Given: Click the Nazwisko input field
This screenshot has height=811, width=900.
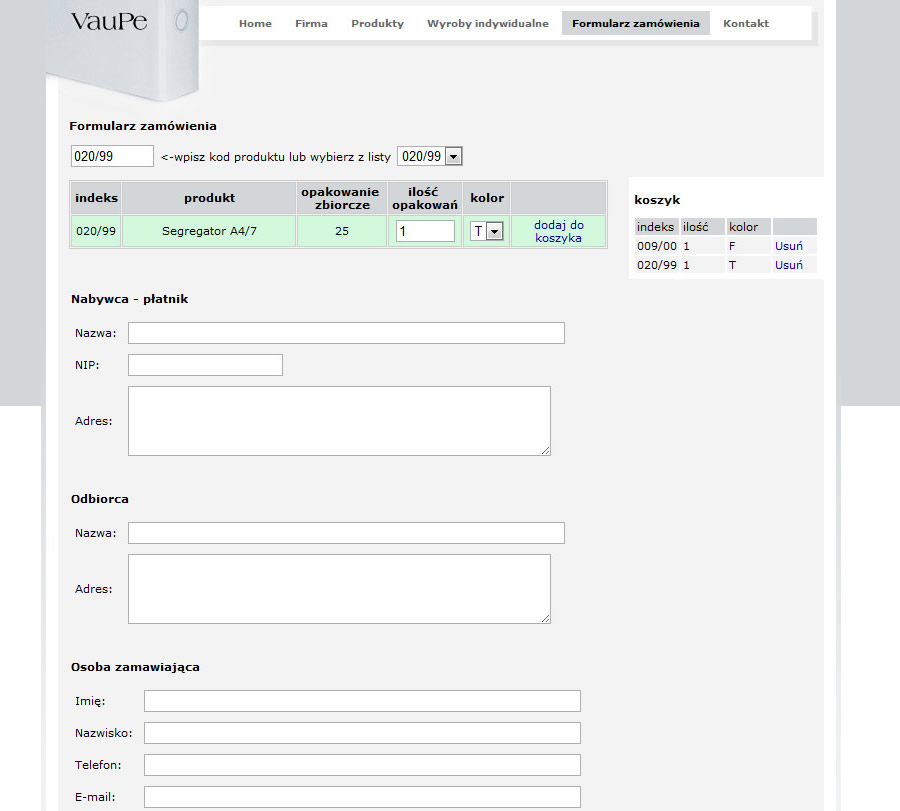Looking at the screenshot, I should click(x=362, y=733).
